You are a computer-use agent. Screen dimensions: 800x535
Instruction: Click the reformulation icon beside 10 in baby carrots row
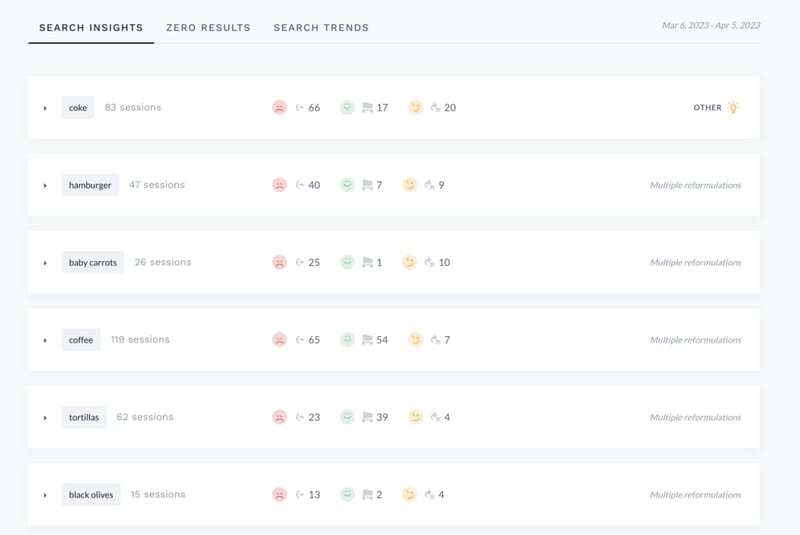430,263
